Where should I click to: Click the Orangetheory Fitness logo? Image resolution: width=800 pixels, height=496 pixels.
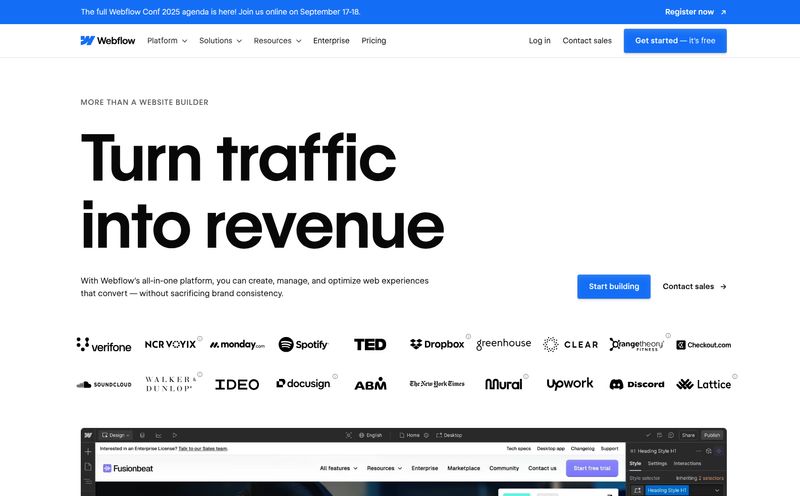point(637,344)
